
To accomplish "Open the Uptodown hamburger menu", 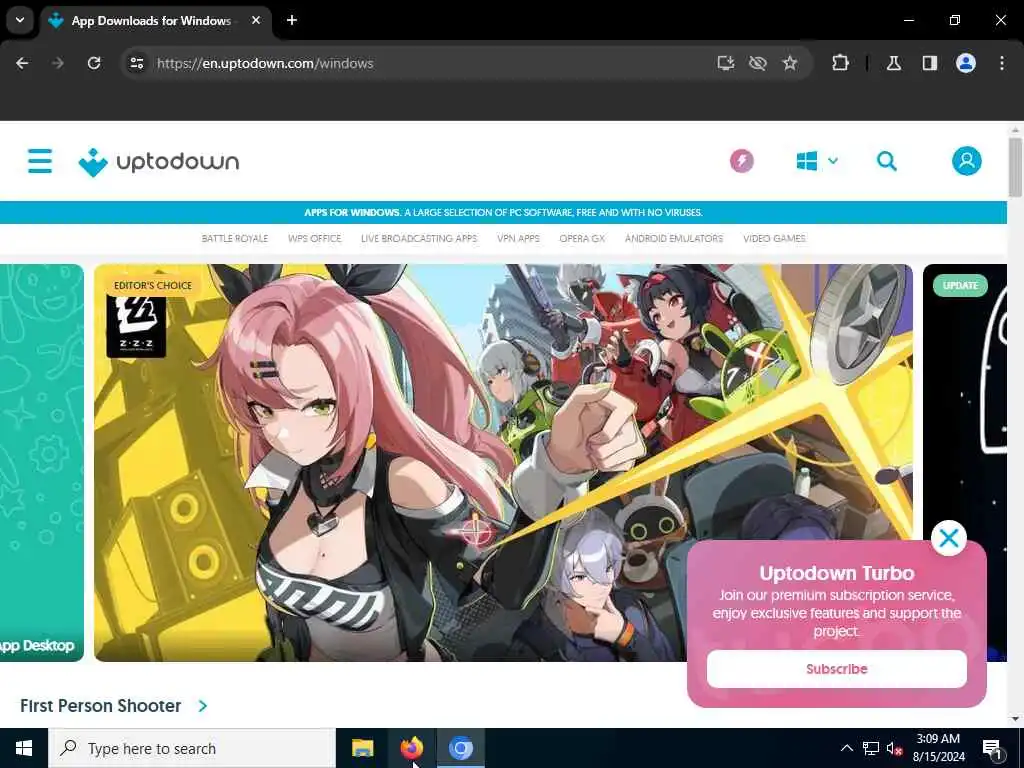I will (40, 161).
